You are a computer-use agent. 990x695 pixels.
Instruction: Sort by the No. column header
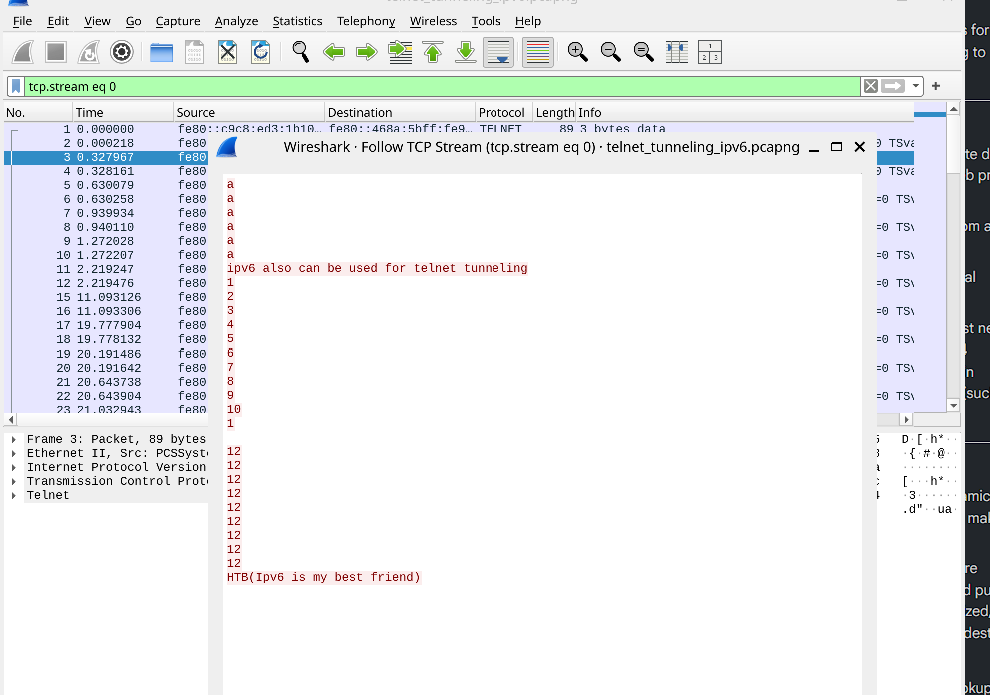(38, 112)
